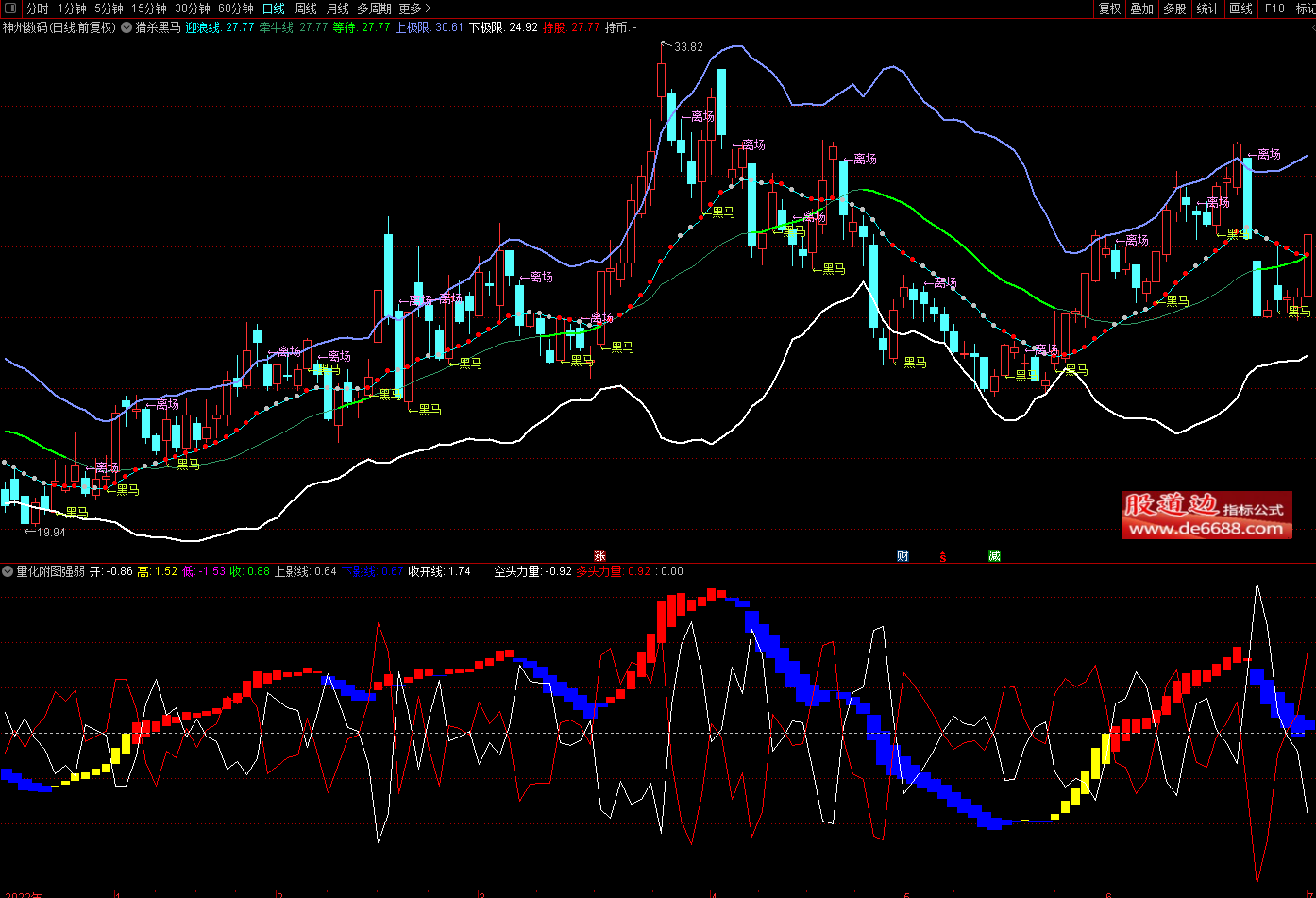Click the 复权 adjustment button
The width and height of the screenshot is (1316, 898).
point(1109,8)
